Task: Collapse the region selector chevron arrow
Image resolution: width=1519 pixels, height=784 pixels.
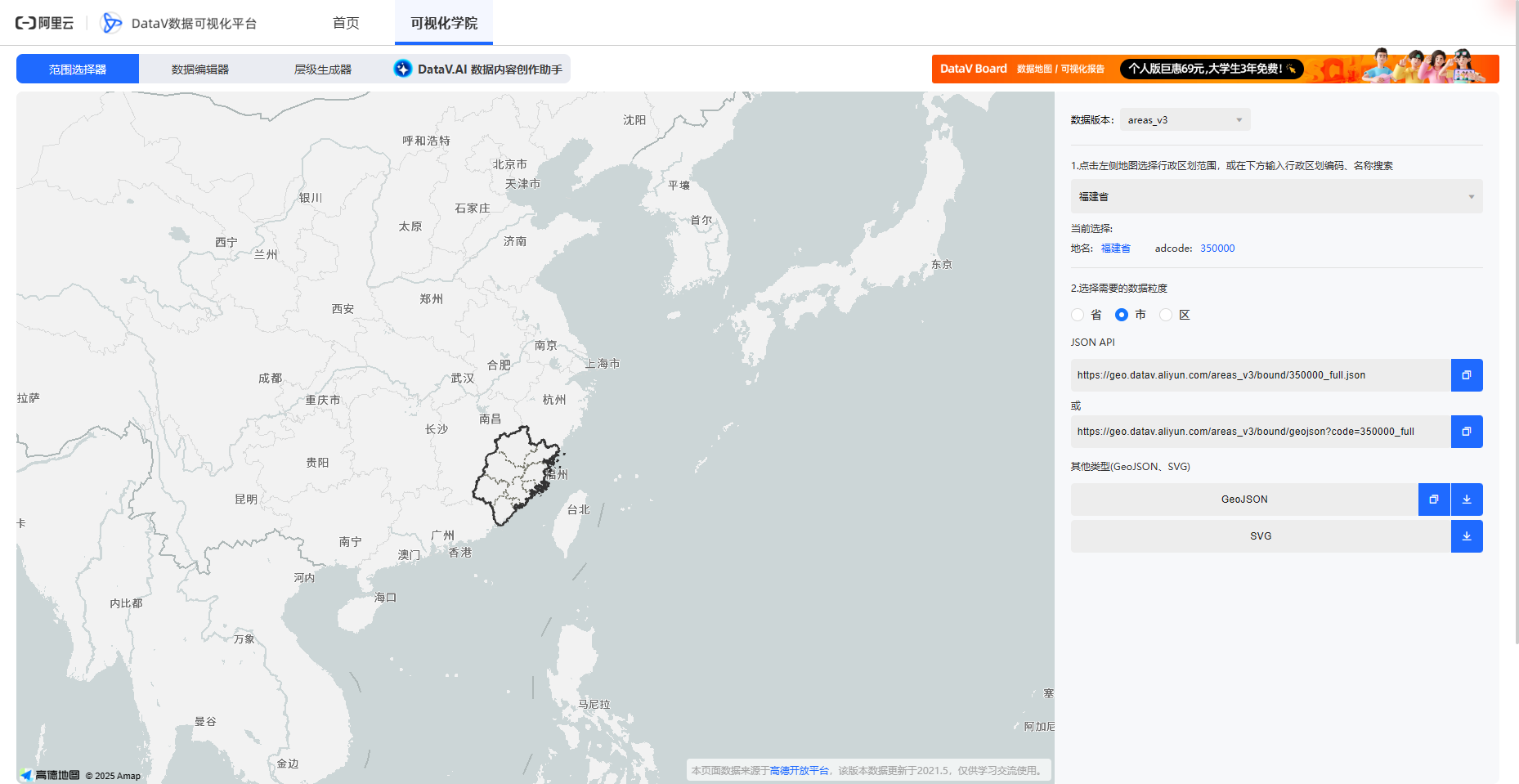Action: (x=1472, y=196)
